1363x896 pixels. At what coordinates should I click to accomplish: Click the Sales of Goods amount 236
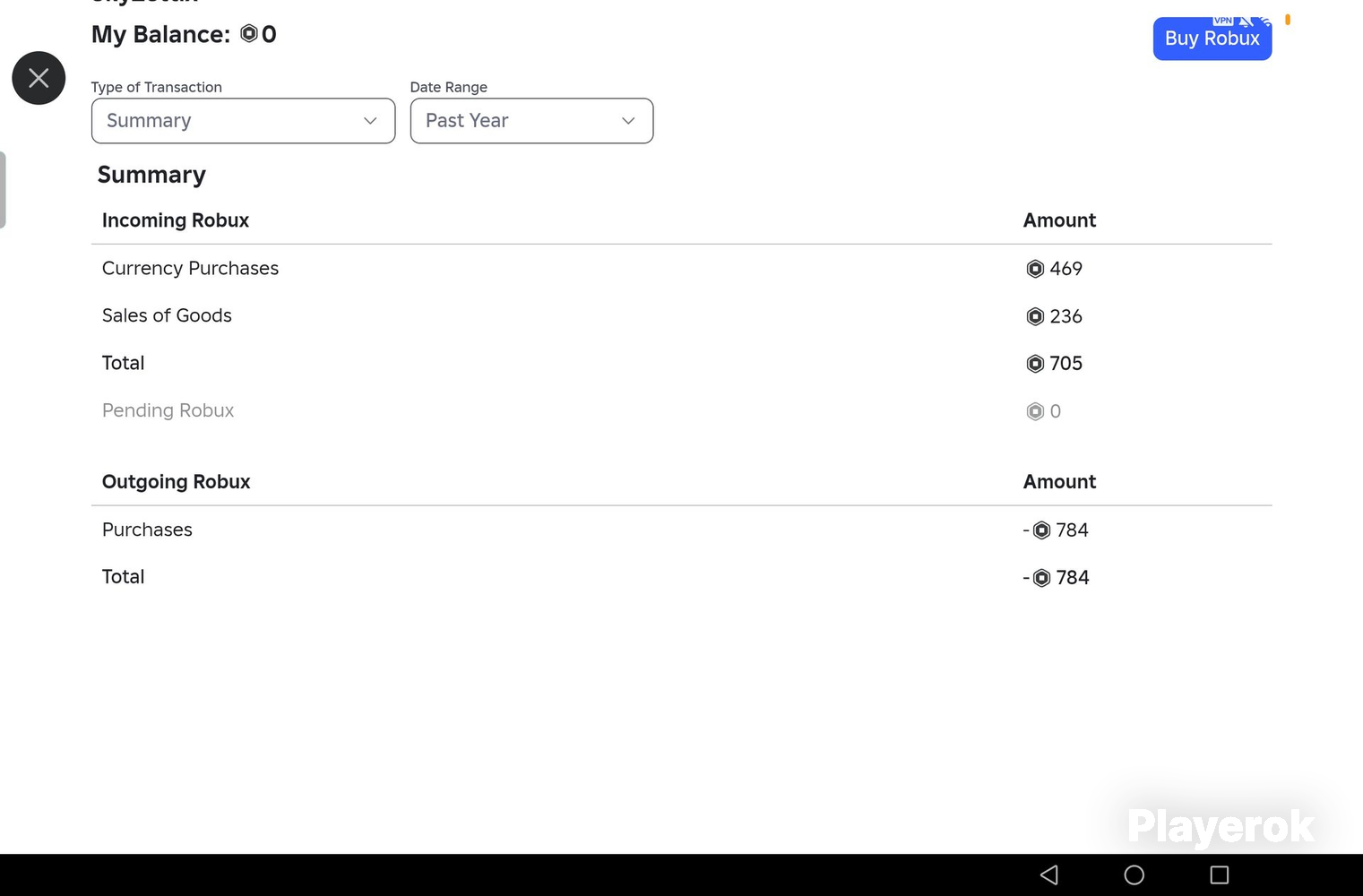(1065, 316)
